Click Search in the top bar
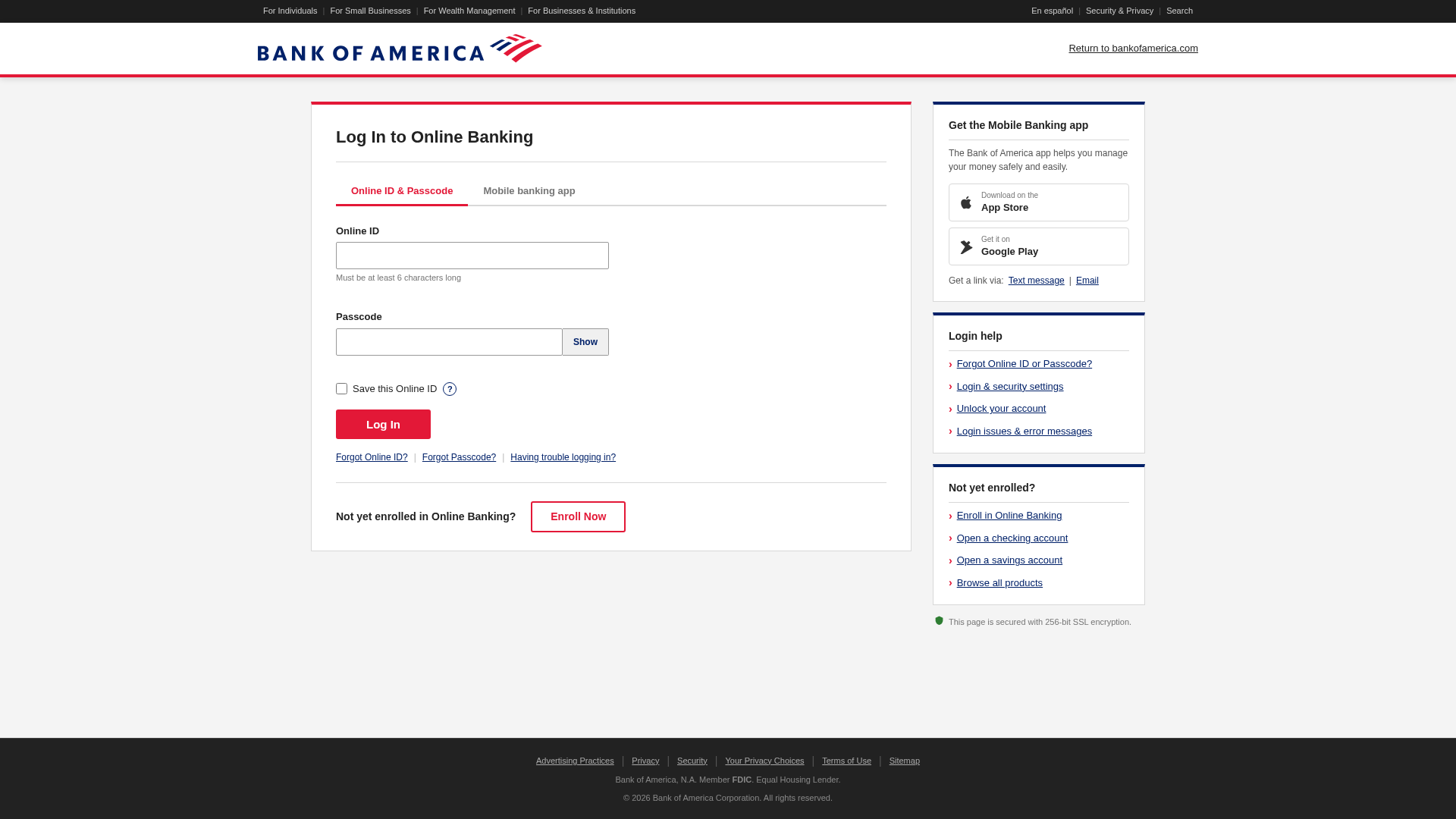This screenshot has height=819, width=1456. pos(1179,11)
